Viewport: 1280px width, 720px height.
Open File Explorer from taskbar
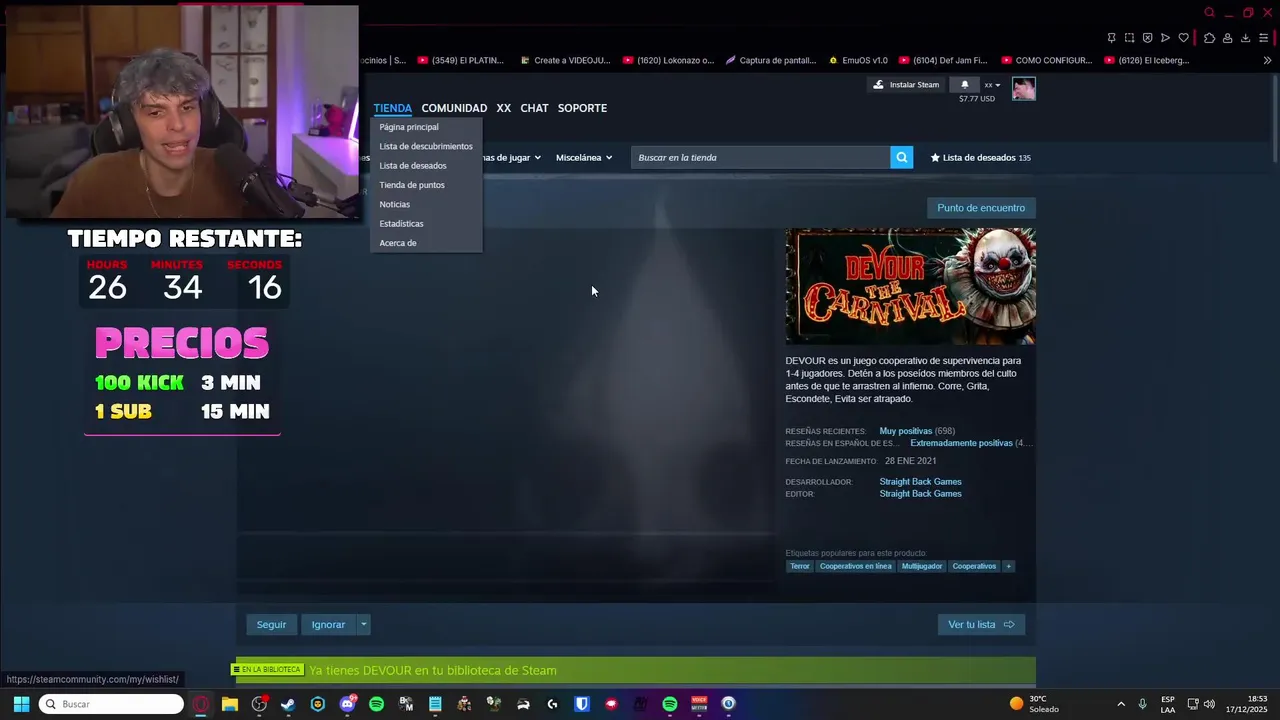click(230, 704)
